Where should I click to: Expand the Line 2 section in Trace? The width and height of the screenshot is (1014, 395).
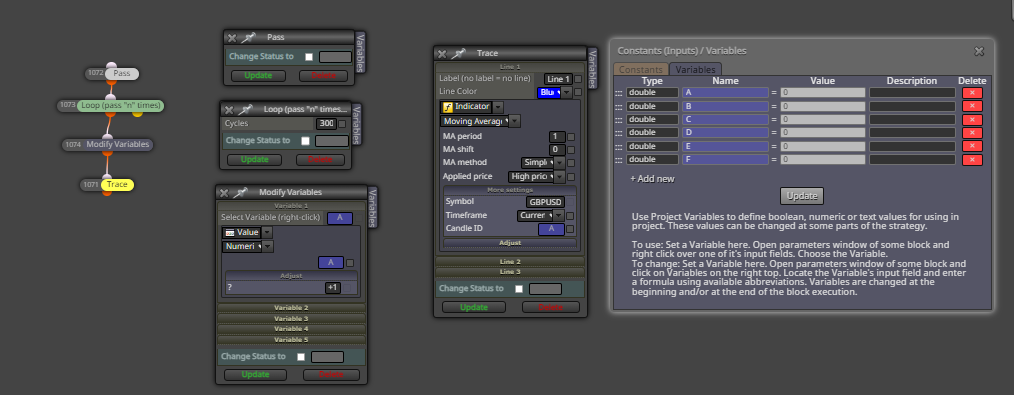coord(510,262)
